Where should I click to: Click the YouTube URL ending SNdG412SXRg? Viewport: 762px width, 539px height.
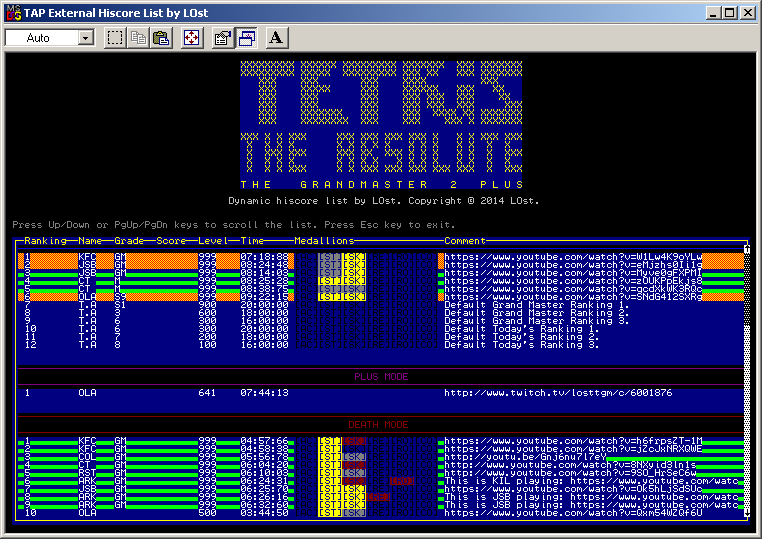coord(573,296)
